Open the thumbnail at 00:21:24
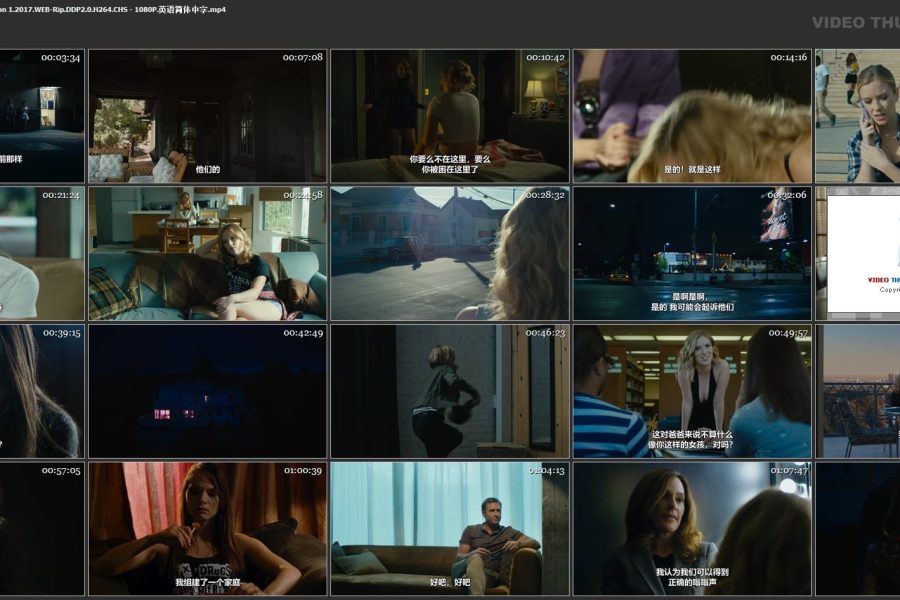This screenshot has width=900, height=600. [42, 253]
